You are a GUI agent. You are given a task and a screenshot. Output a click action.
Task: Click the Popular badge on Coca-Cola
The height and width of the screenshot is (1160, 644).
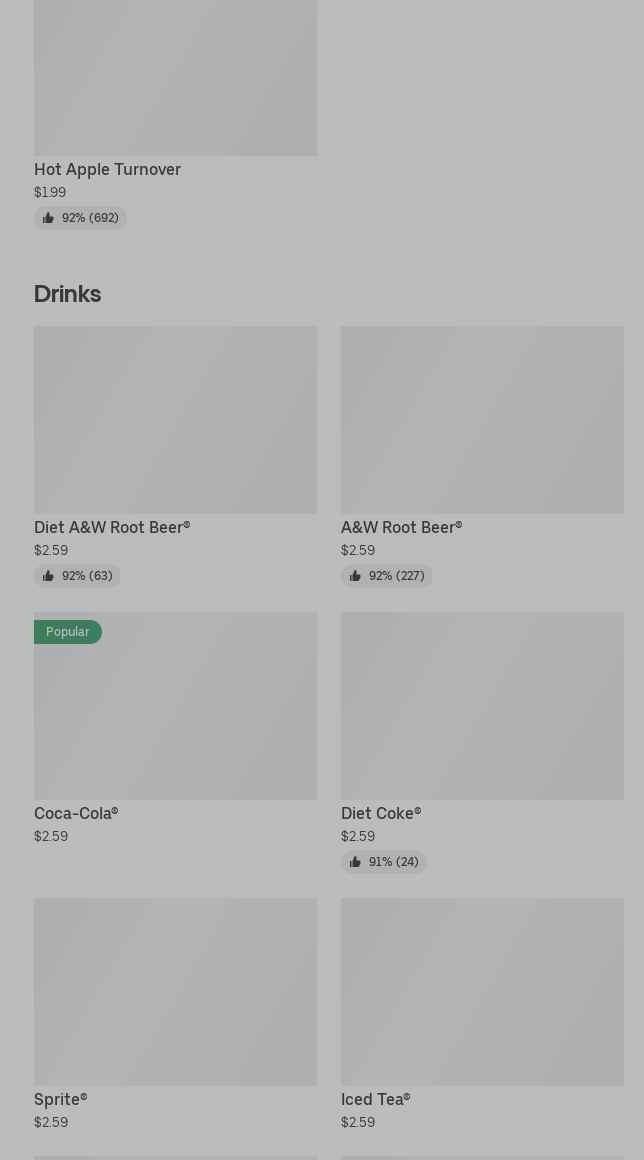click(x=67, y=632)
